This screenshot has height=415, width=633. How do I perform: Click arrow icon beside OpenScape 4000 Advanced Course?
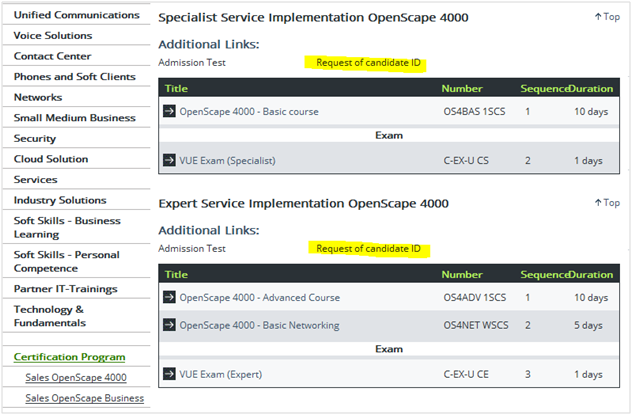pos(169,297)
